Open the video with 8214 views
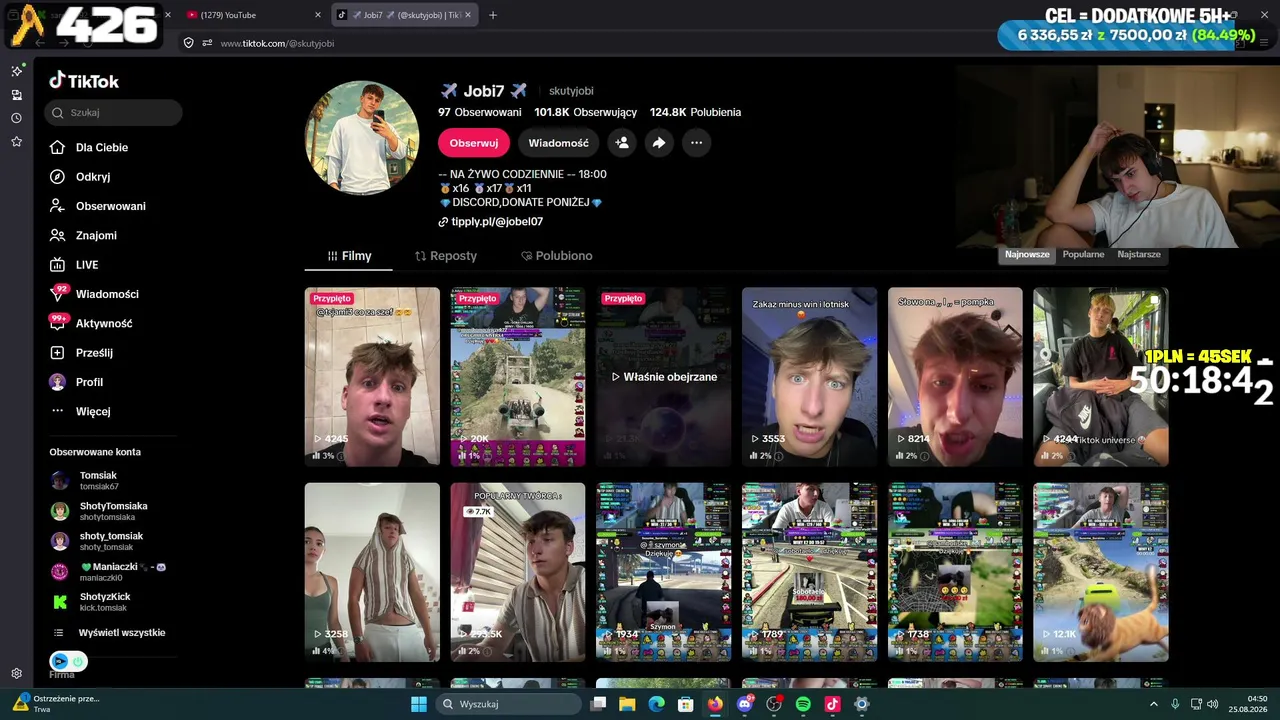 [x=955, y=377]
